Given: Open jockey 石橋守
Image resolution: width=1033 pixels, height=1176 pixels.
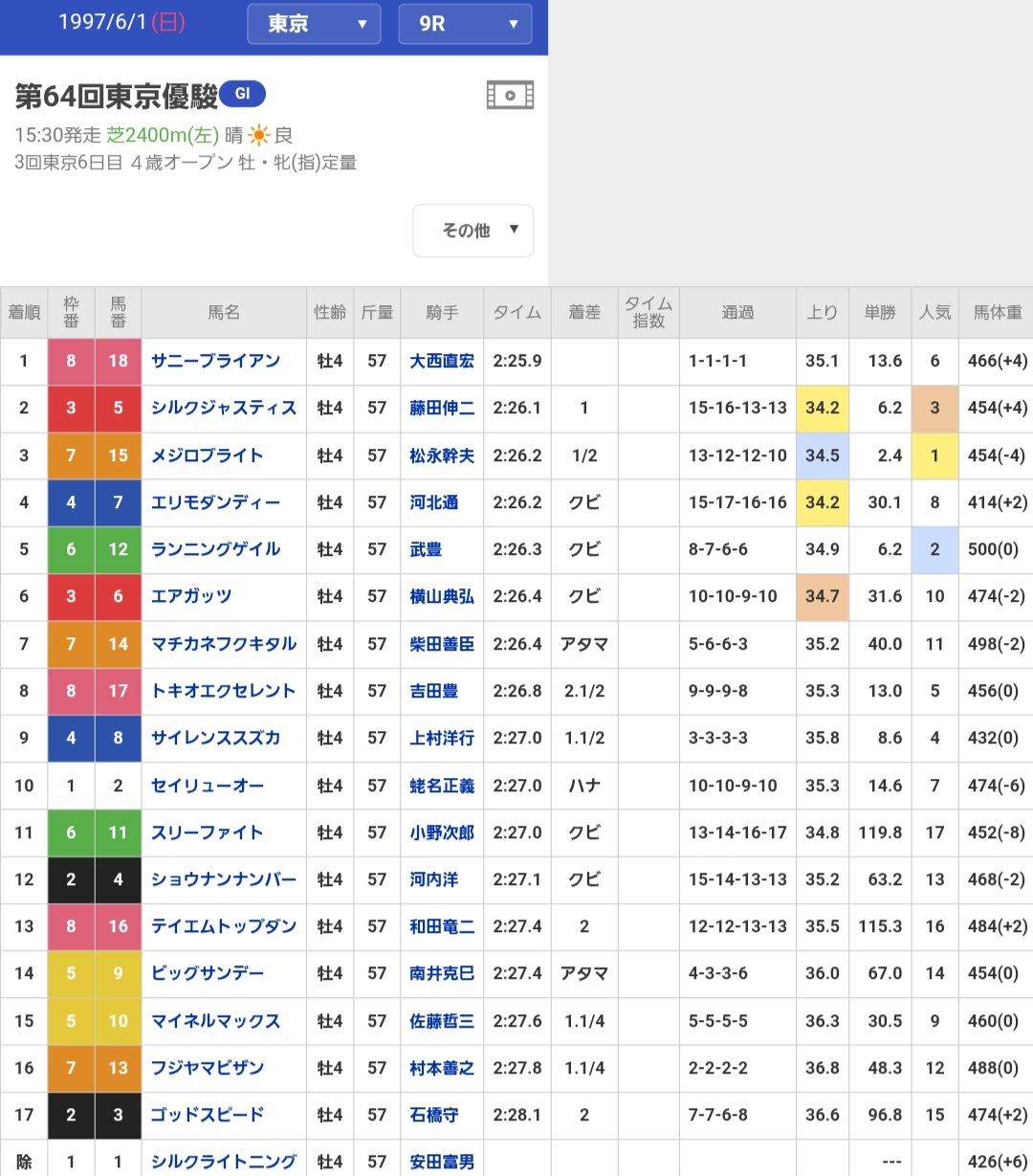Looking at the screenshot, I should point(434,1115).
